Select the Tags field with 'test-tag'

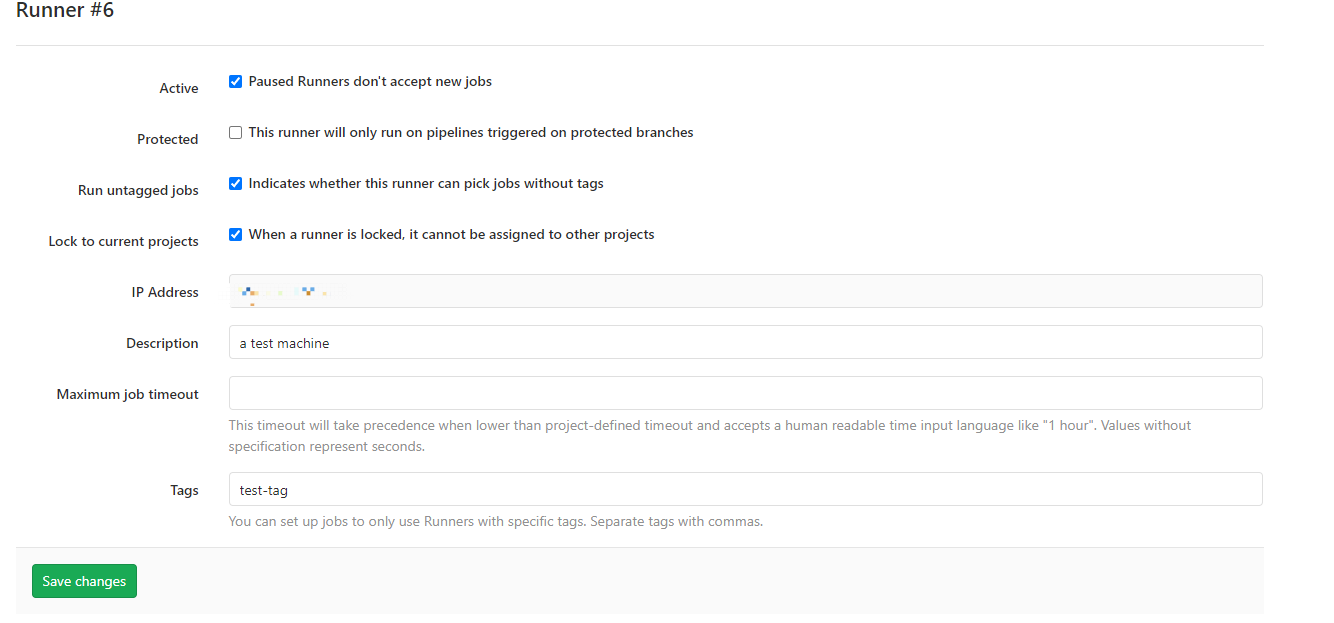[x=745, y=489]
